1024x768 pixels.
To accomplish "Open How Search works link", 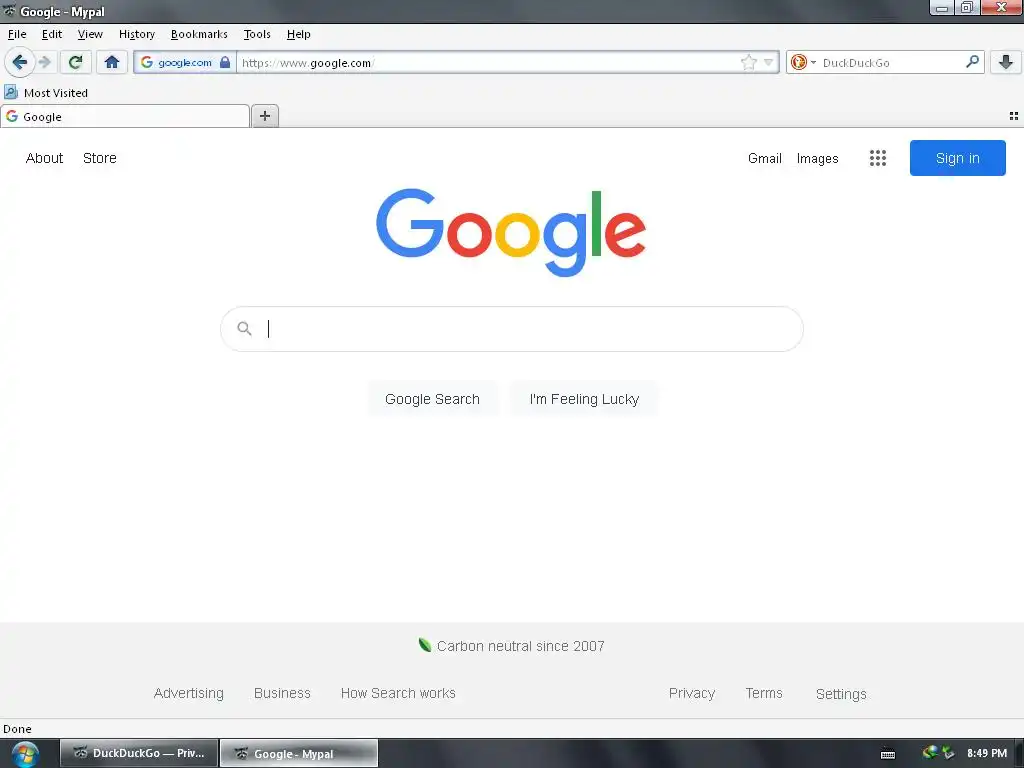I will click(398, 693).
